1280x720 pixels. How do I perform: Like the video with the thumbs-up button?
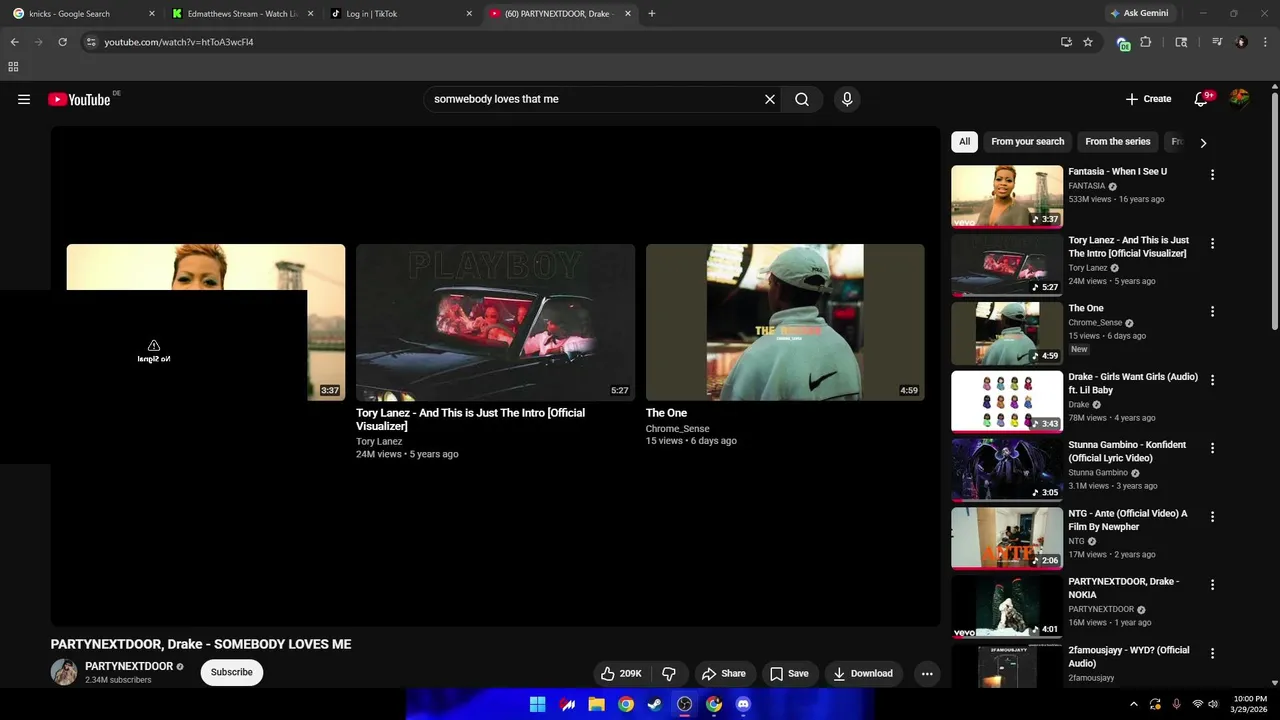621,673
